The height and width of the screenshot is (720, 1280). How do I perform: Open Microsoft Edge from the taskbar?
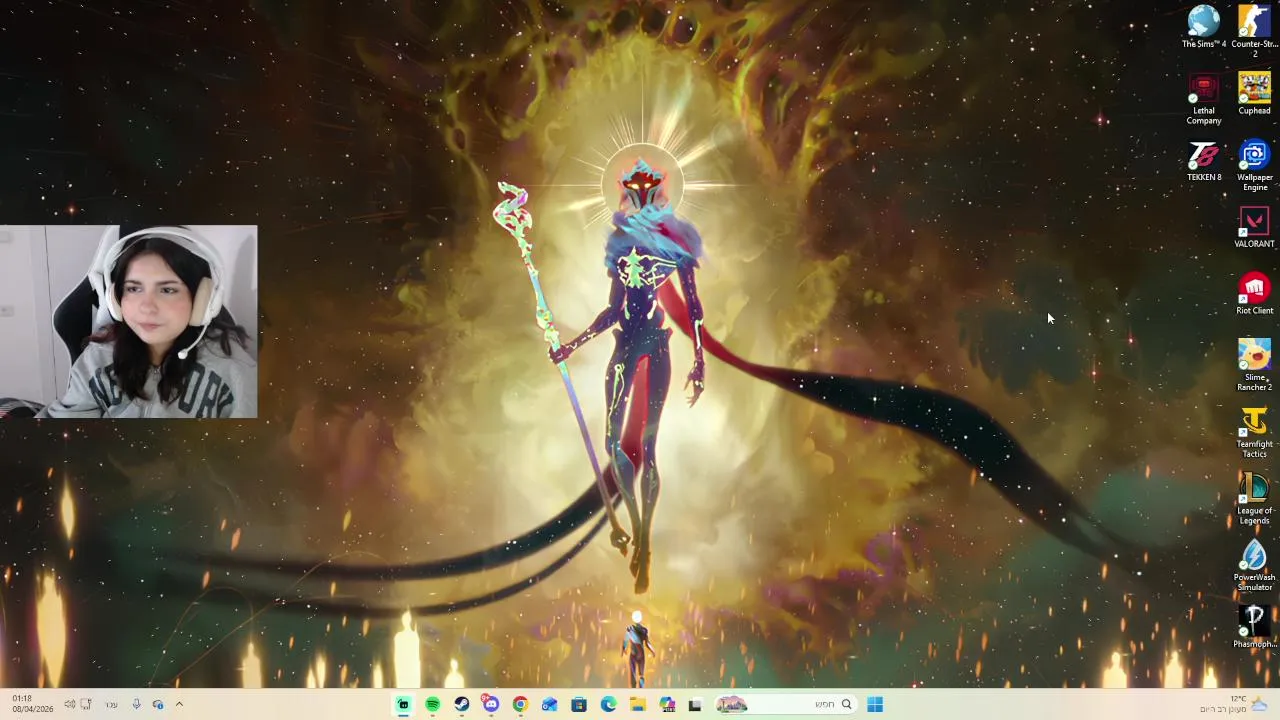click(x=608, y=705)
